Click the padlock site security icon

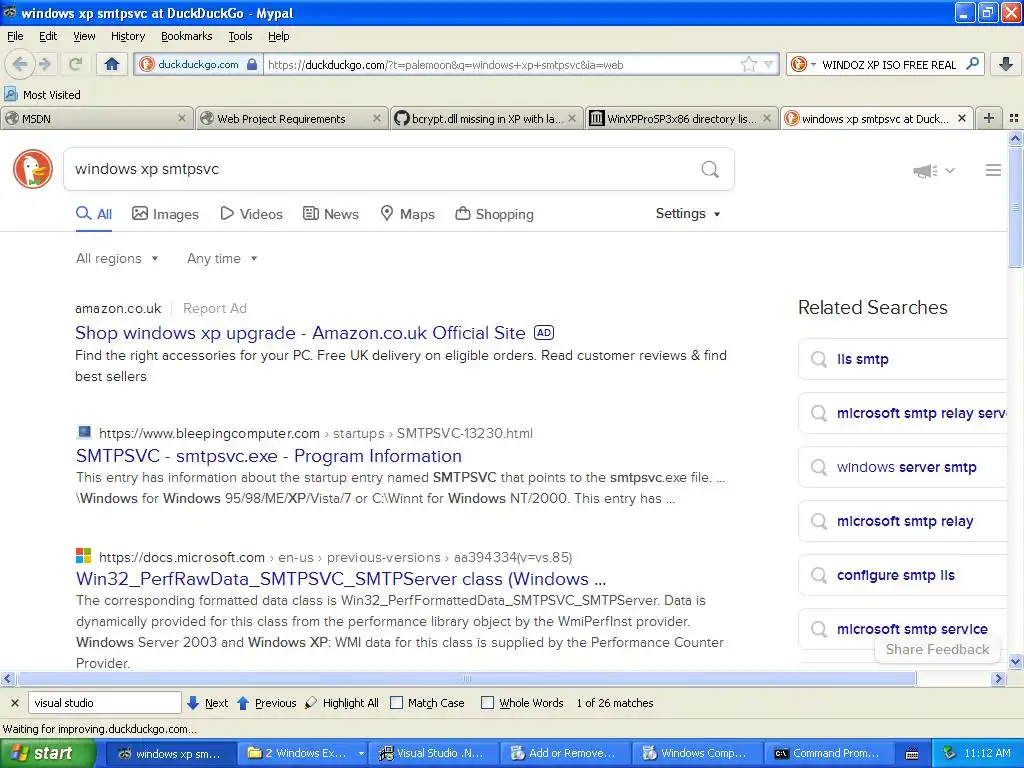(252, 64)
